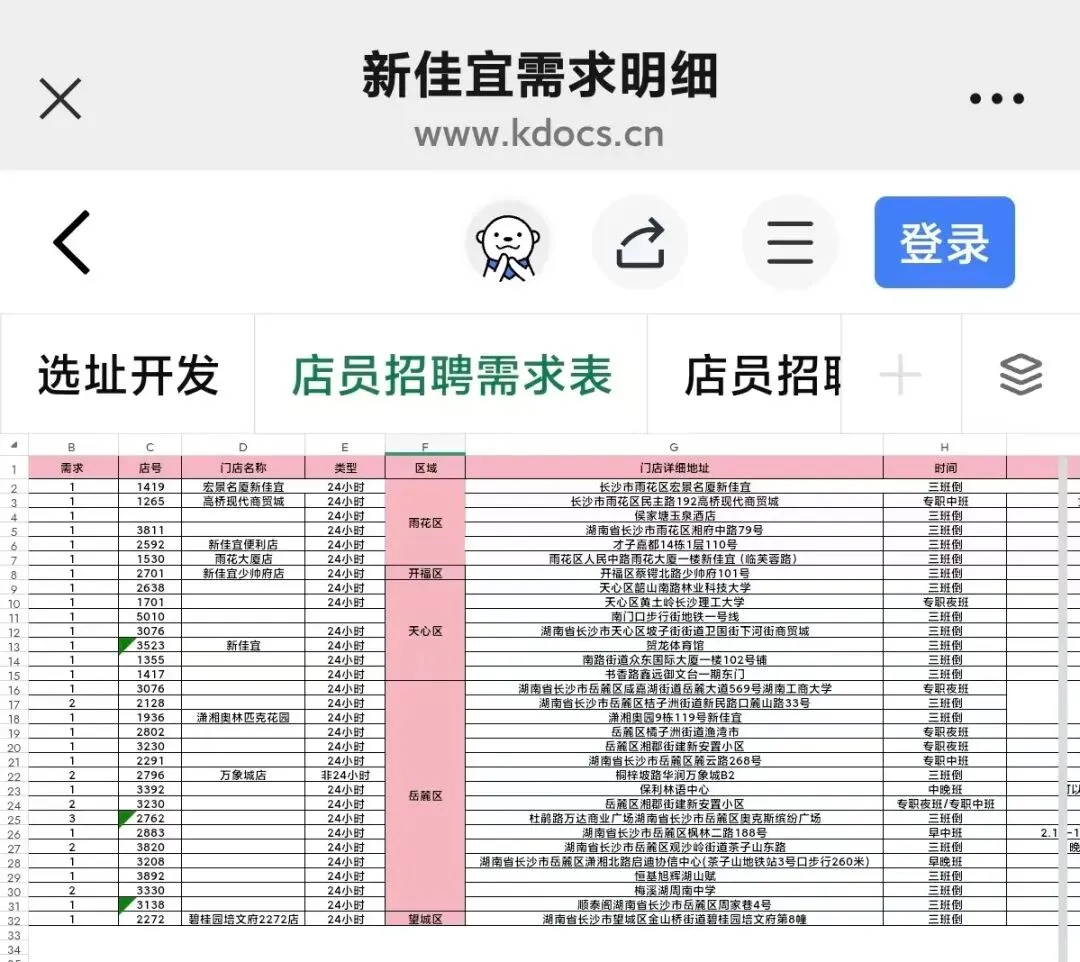The image size is (1080, 962).
Task: Select cell 3523 with green comment marker
Action: (x=150, y=645)
